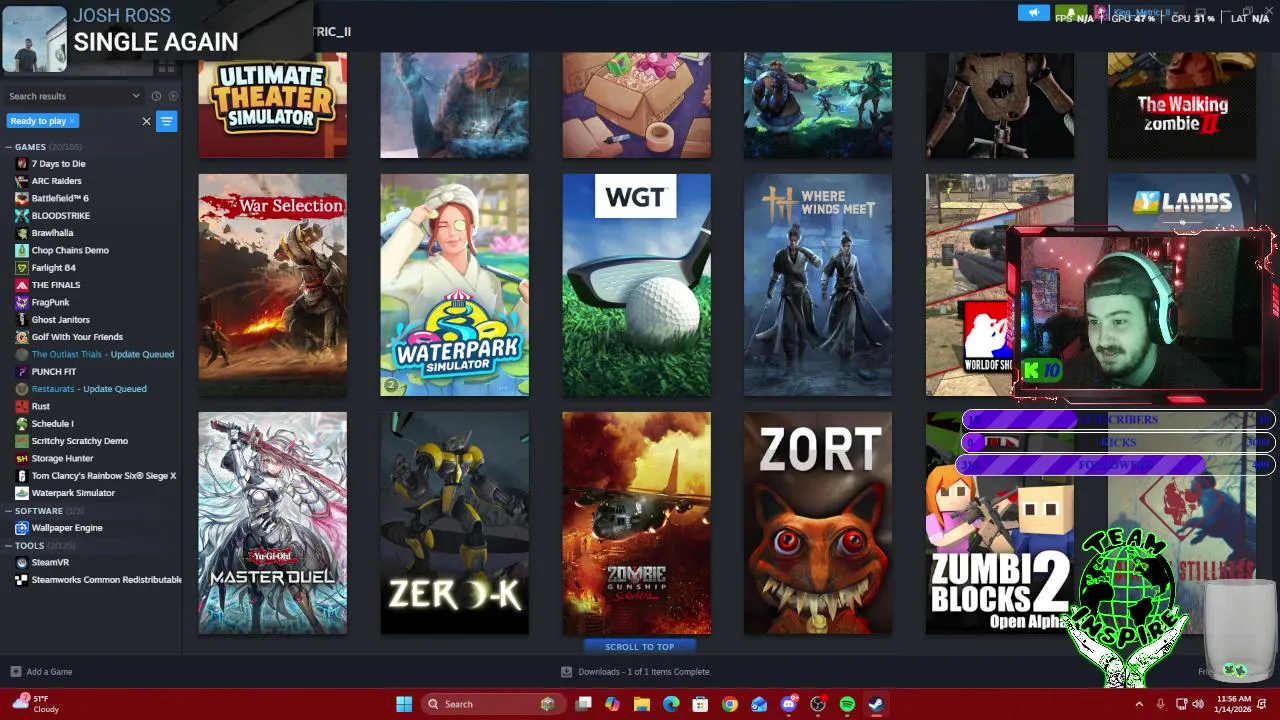Screen dimensions: 1280x720
Task: Click the Farlight 84 icon
Action: pyautogui.click(x=22, y=268)
